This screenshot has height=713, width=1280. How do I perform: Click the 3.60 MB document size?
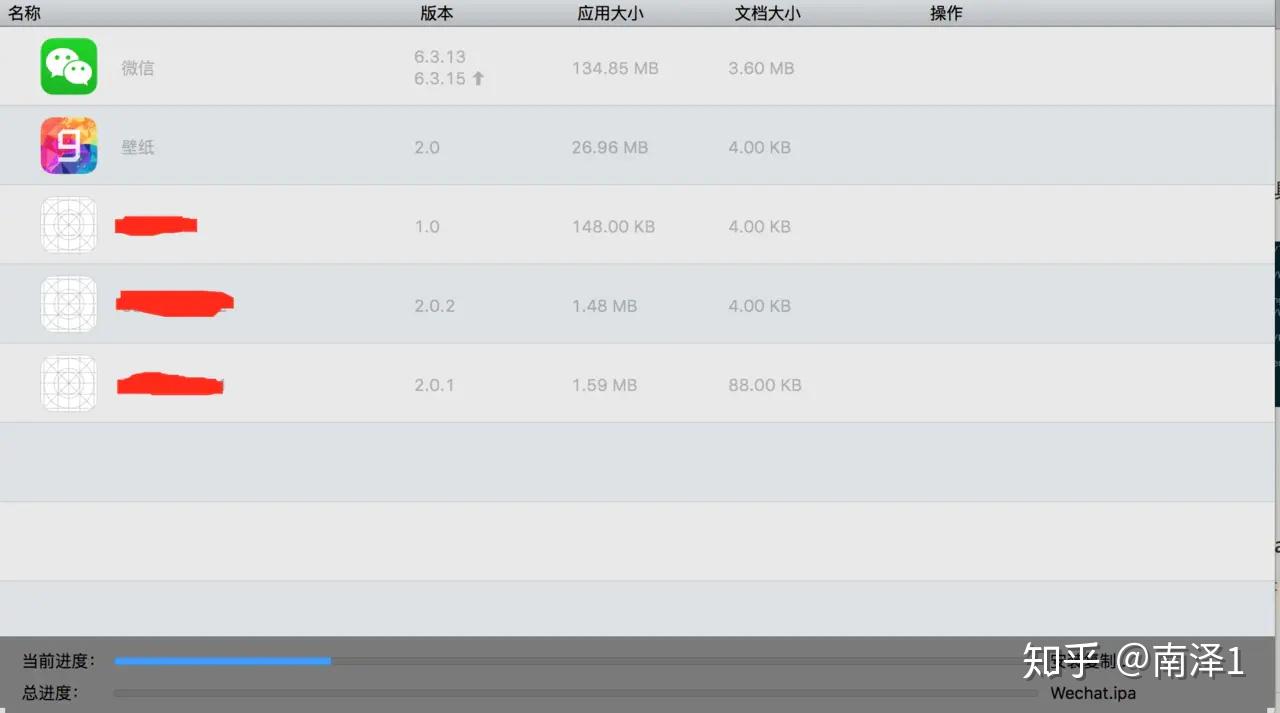[x=761, y=68]
